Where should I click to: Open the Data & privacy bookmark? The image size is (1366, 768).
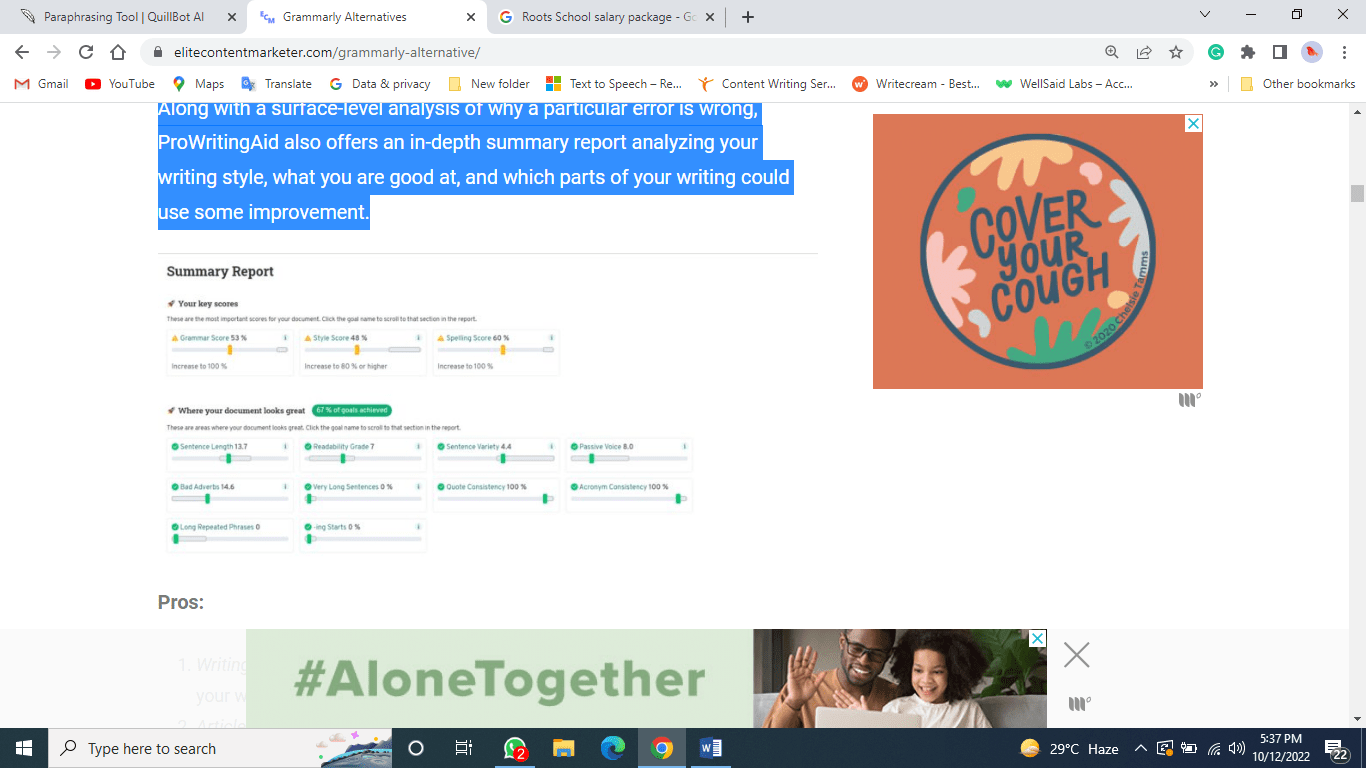[380, 84]
